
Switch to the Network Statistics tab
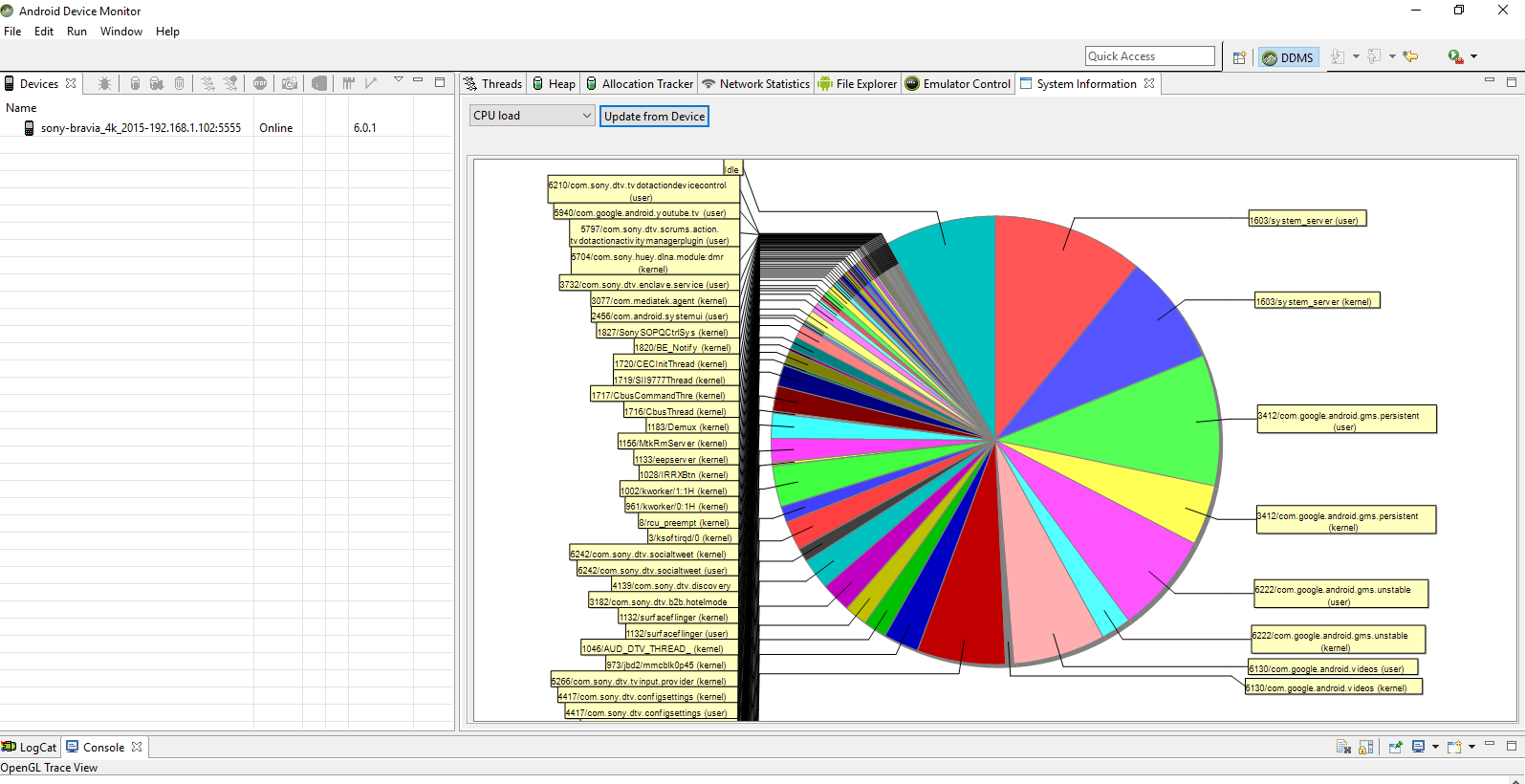coord(755,84)
